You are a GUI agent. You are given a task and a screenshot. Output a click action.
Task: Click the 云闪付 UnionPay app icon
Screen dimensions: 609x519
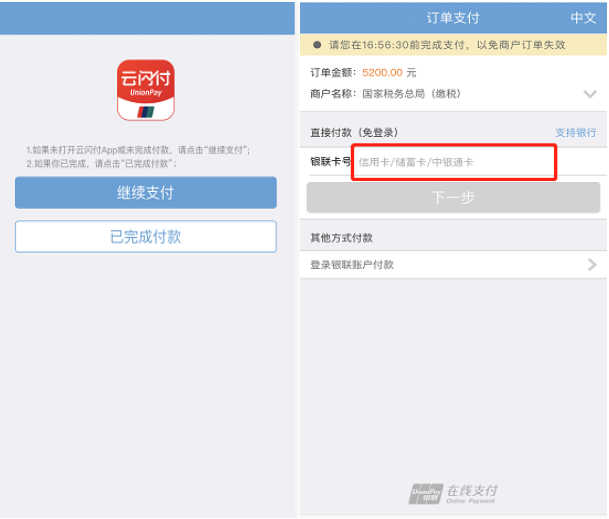click(x=146, y=90)
